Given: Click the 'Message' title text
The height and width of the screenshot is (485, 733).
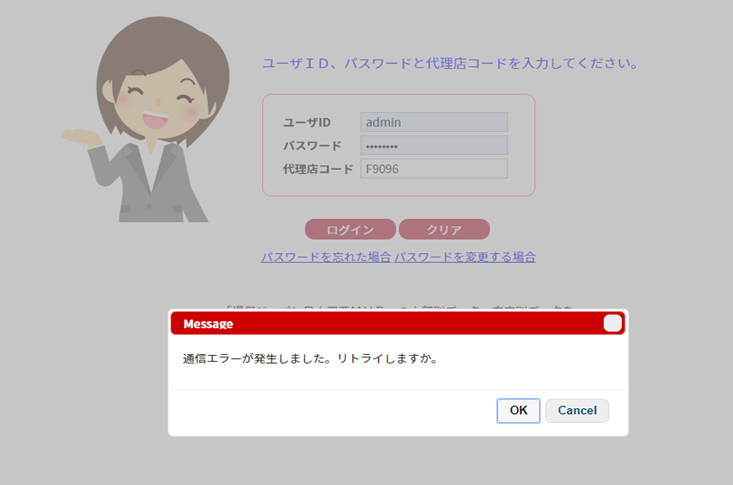Looking at the screenshot, I should pos(208,324).
